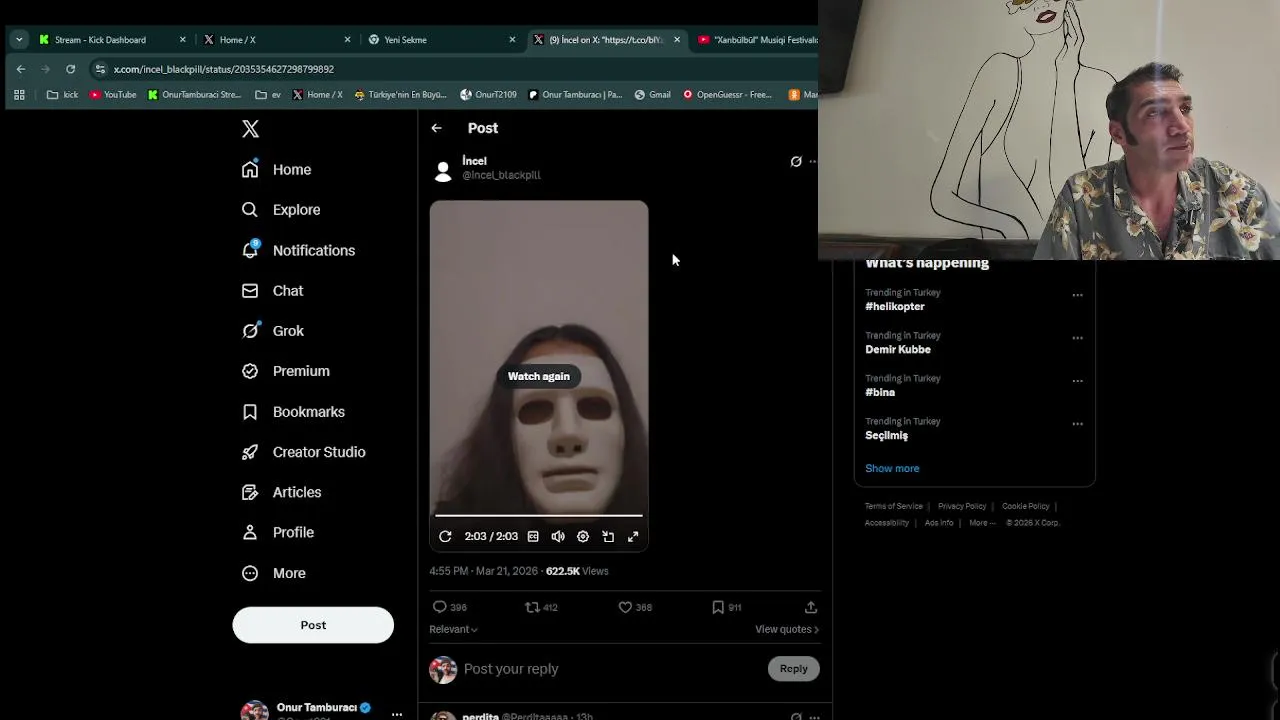Close the Yeni Sekme tab
This screenshot has height=720, width=1280.
(x=512, y=40)
